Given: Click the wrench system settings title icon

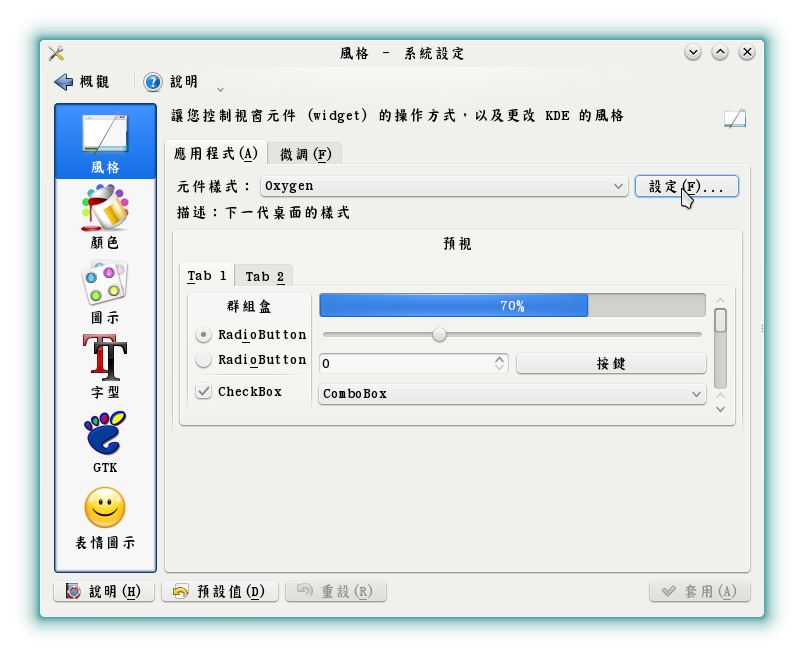Looking at the screenshot, I should (56, 53).
